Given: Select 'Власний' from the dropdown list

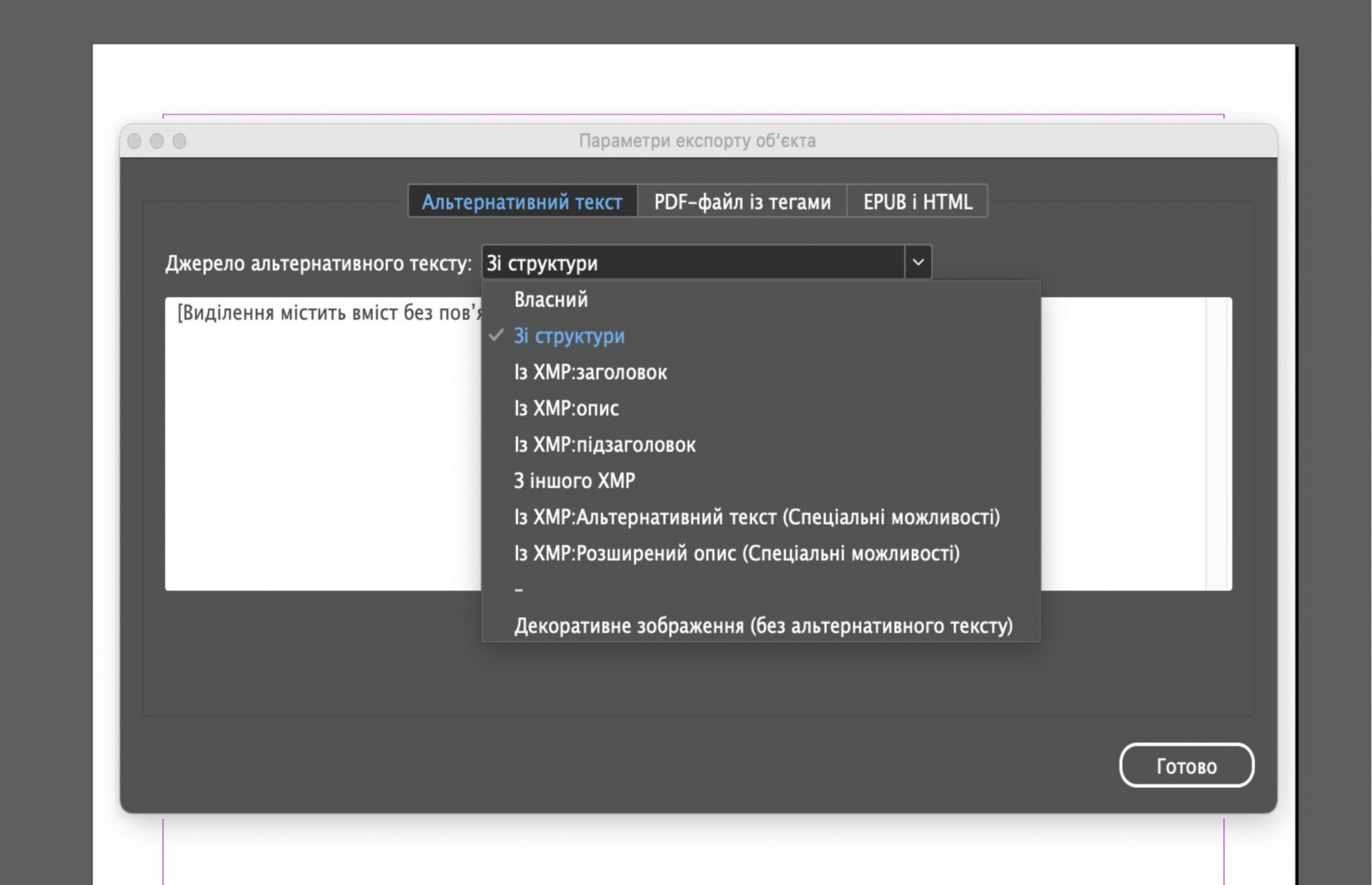Looking at the screenshot, I should [551, 299].
